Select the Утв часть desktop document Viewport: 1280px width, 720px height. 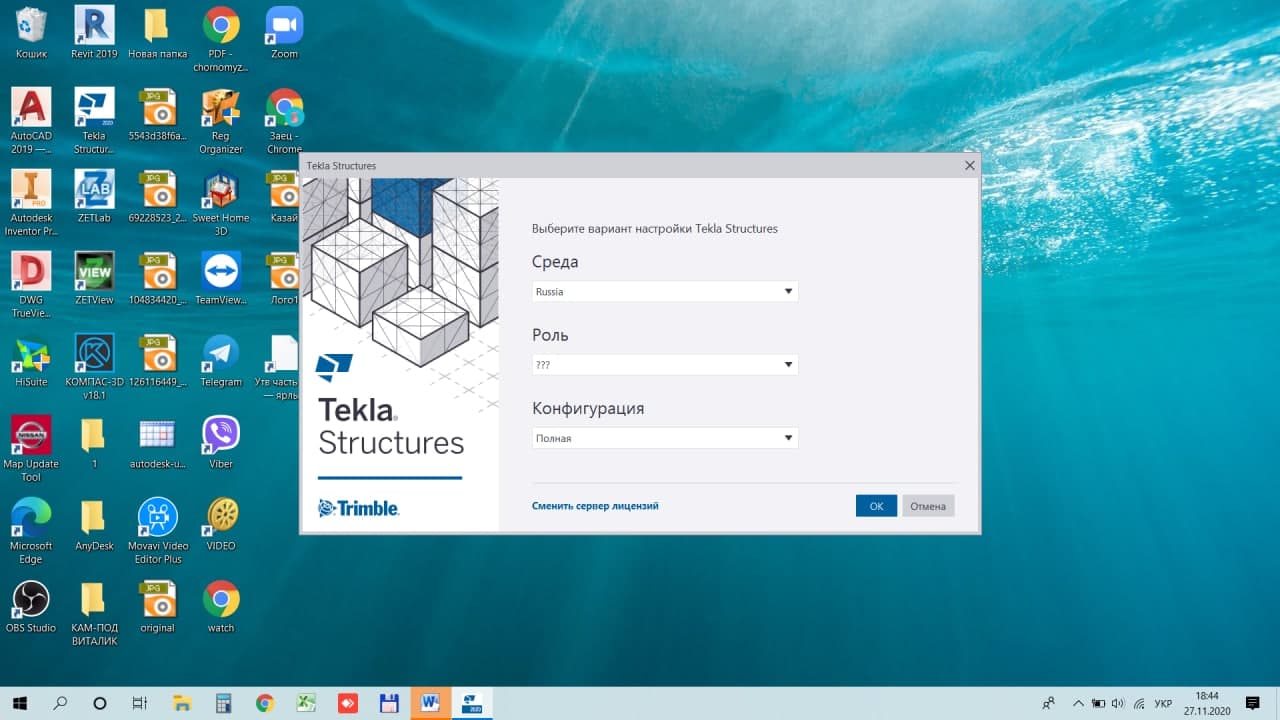pyautogui.click(x=280, y=367)
